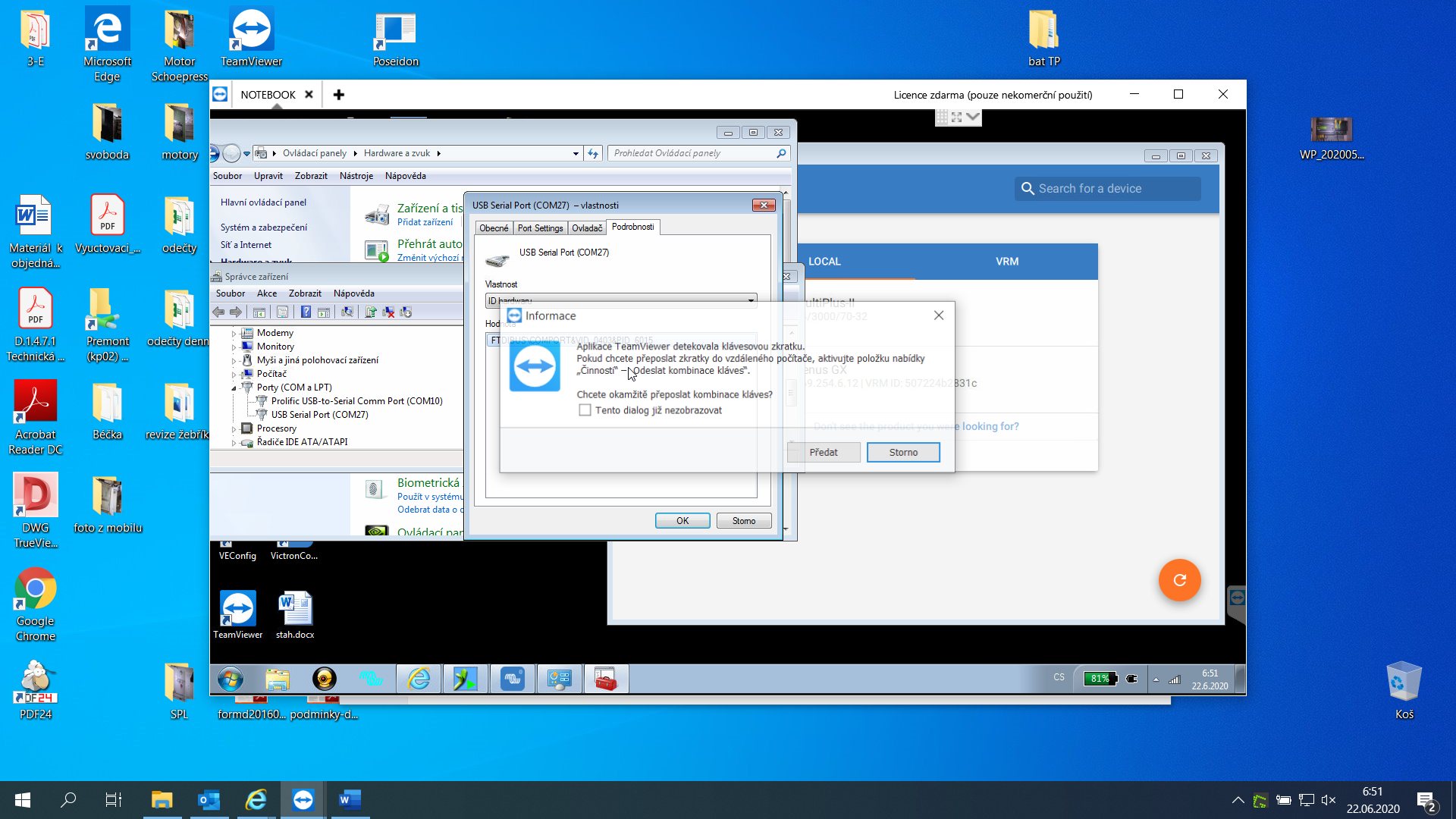Open the VRM tab in VictronConnect
Screen dimensions: 1456x819
click(x=1006, y=262)
